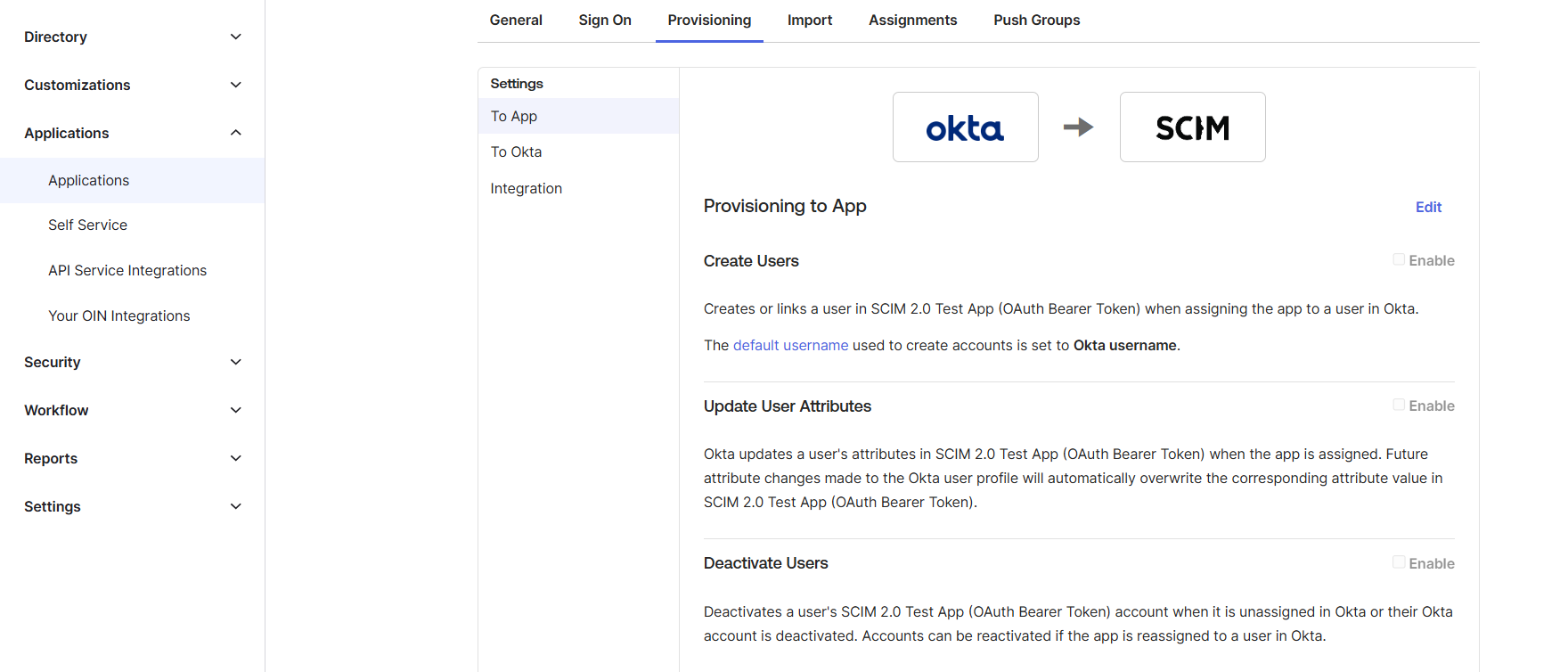Open the default username link

click(790, 345)
